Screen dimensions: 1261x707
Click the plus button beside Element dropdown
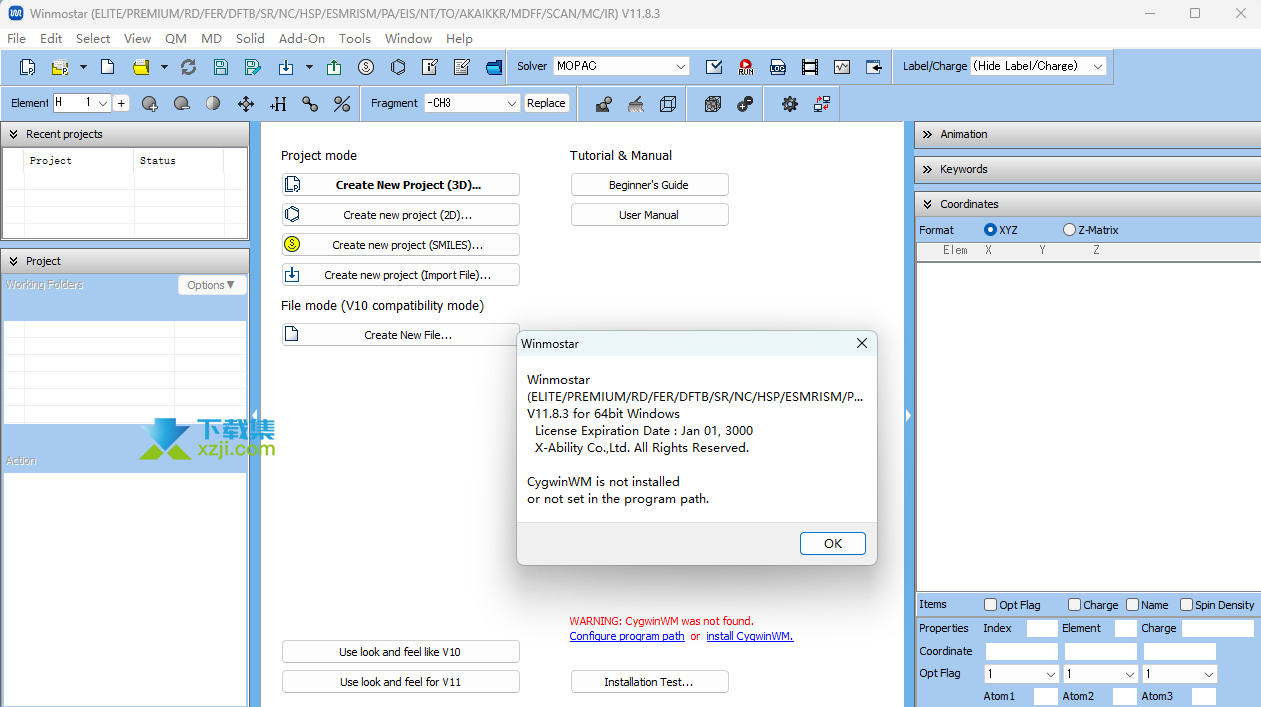click(x=121, y=103)
